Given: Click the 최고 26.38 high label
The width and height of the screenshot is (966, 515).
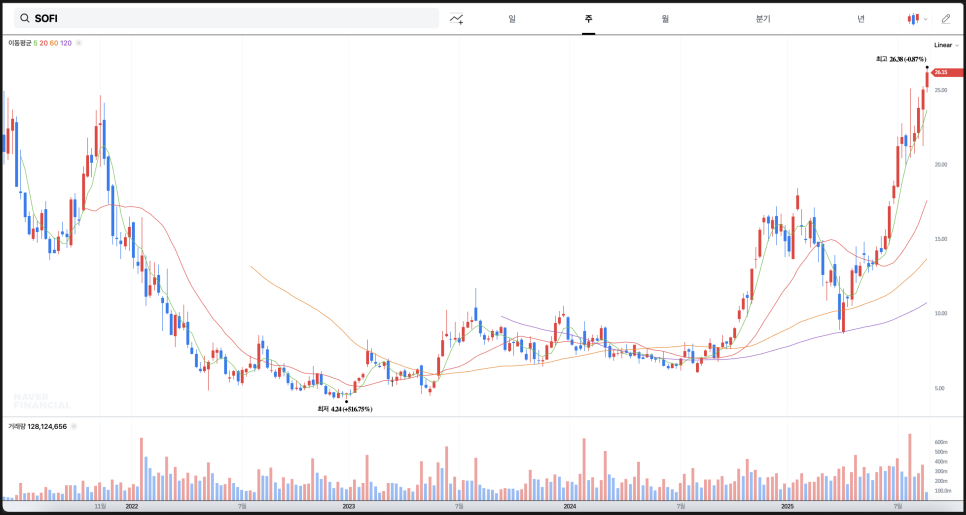Looking at the screenshot, I should [x=901, y=59].
